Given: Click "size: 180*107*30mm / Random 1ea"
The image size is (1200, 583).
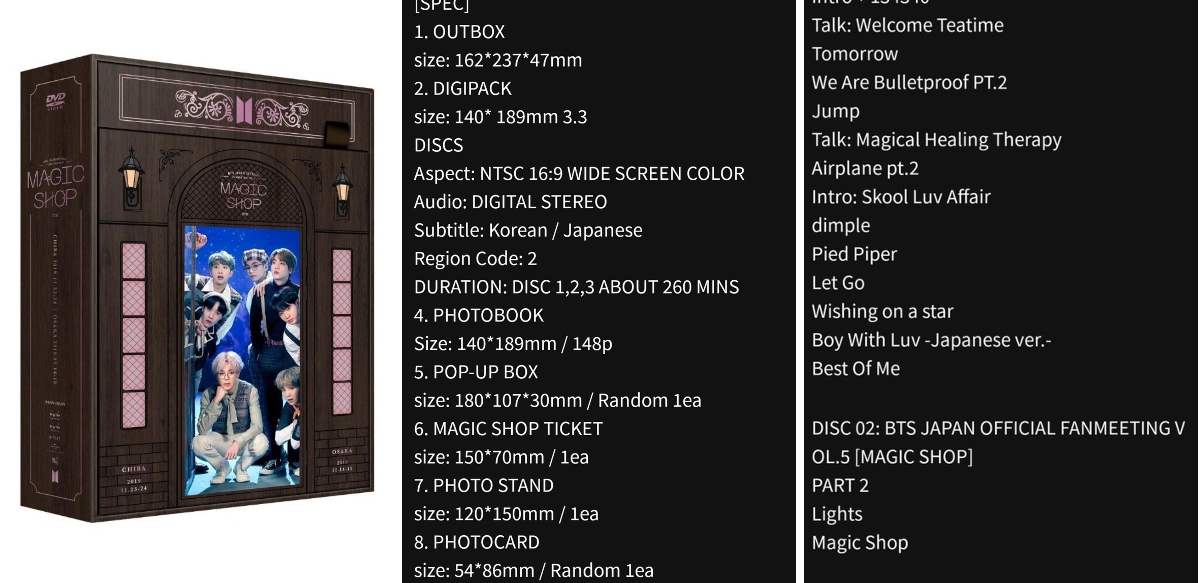Looking at the screenshot, I should coord(558,400).
